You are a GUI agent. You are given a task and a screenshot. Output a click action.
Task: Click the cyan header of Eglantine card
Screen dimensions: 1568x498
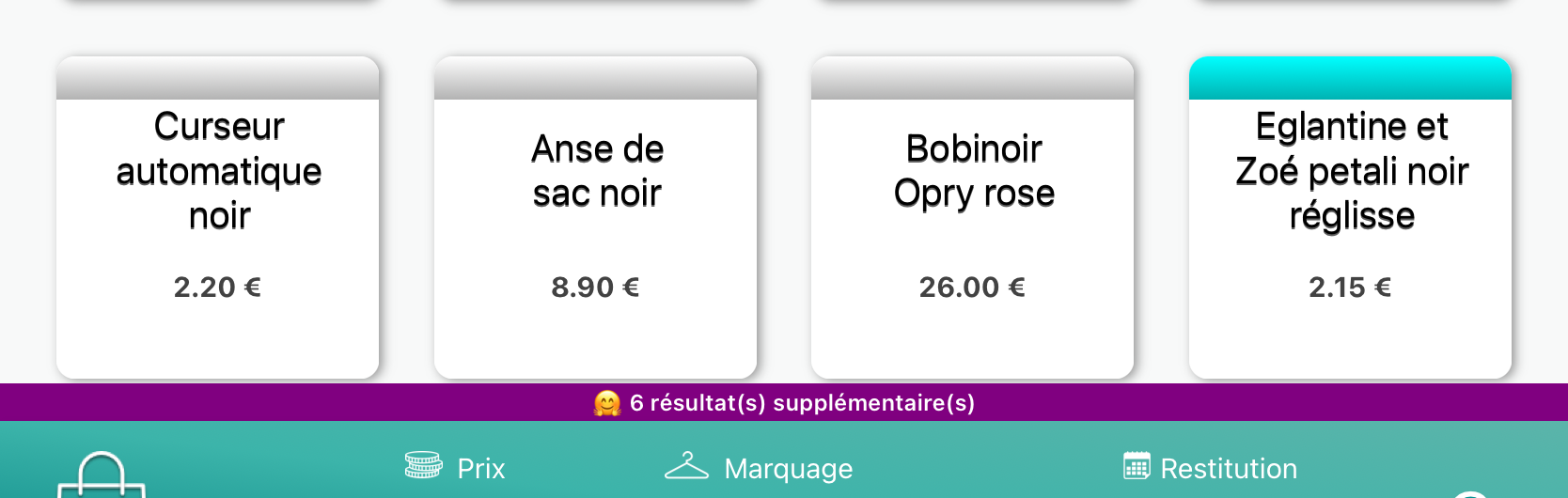tap(1350, 78)
